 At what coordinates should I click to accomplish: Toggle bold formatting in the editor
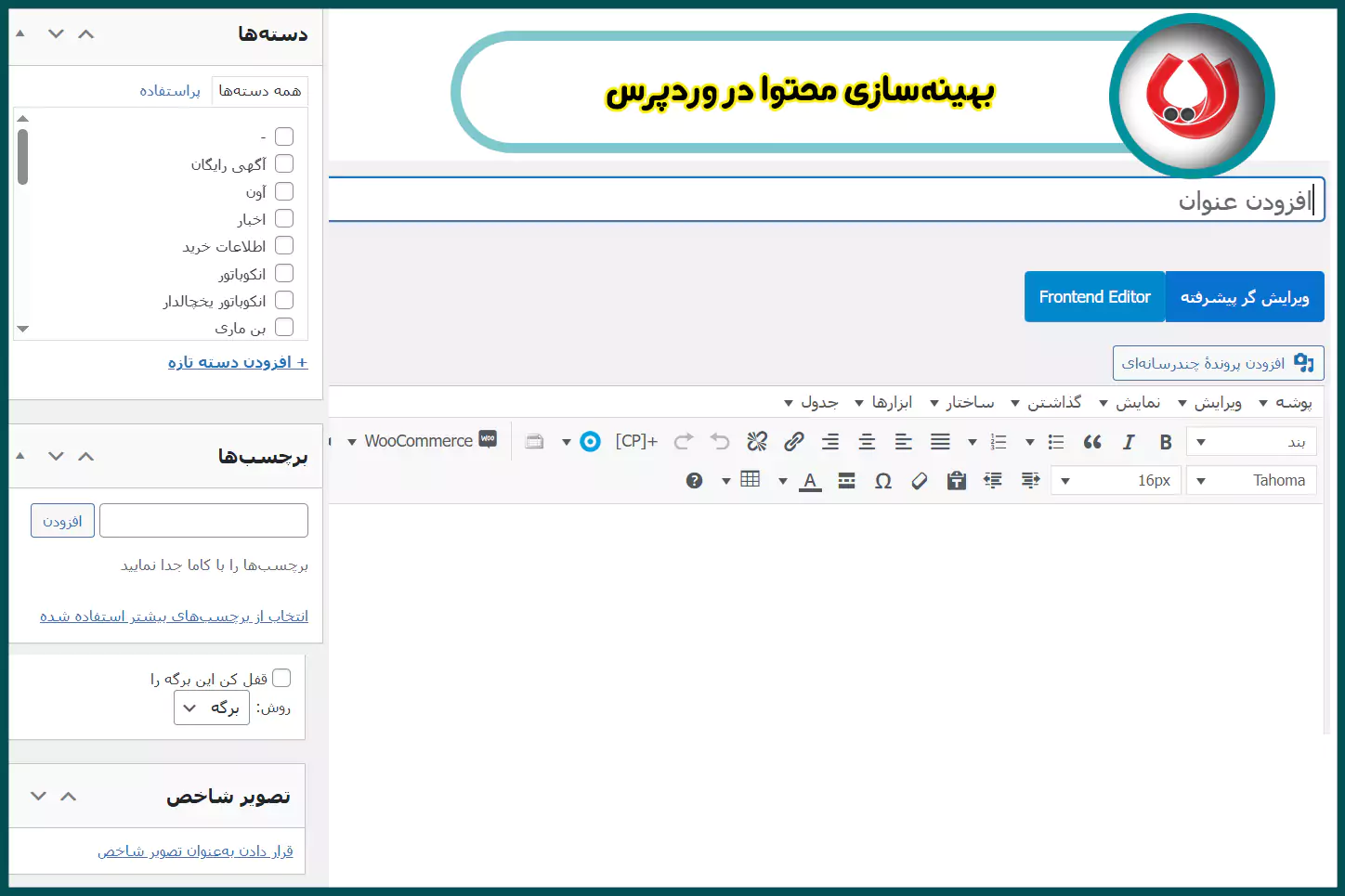coord(1166,442)
